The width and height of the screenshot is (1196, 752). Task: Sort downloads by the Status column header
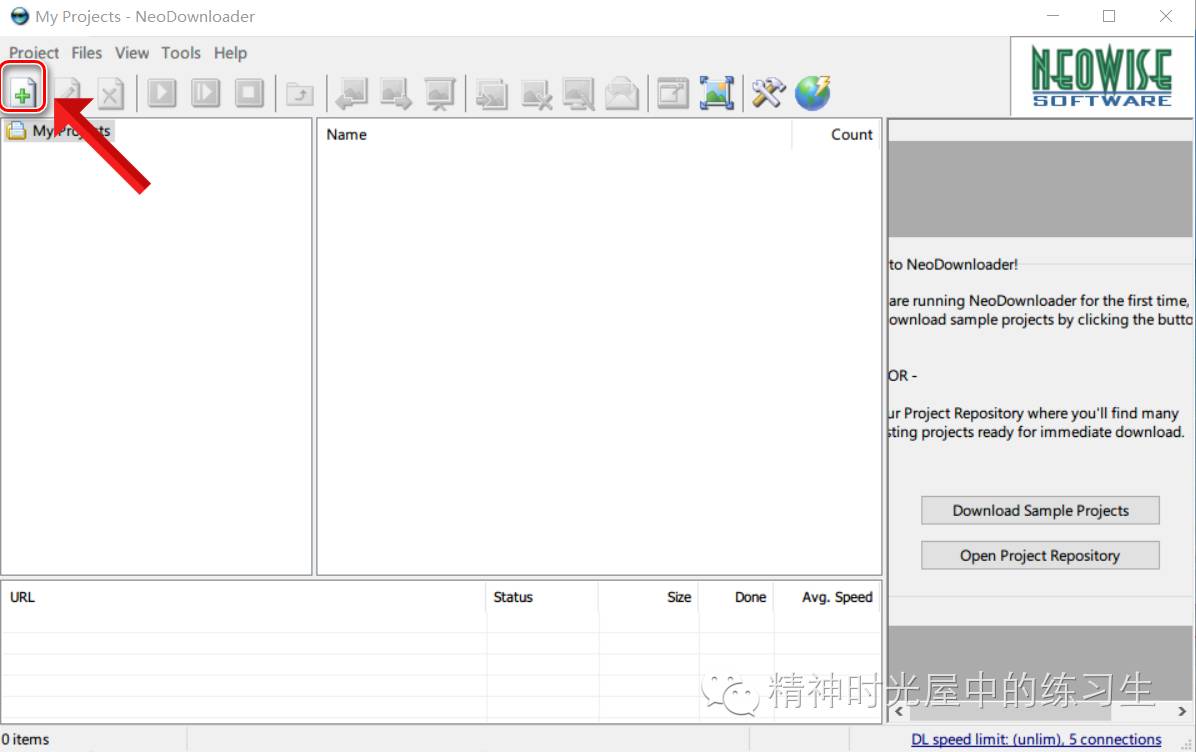[513, 597]
